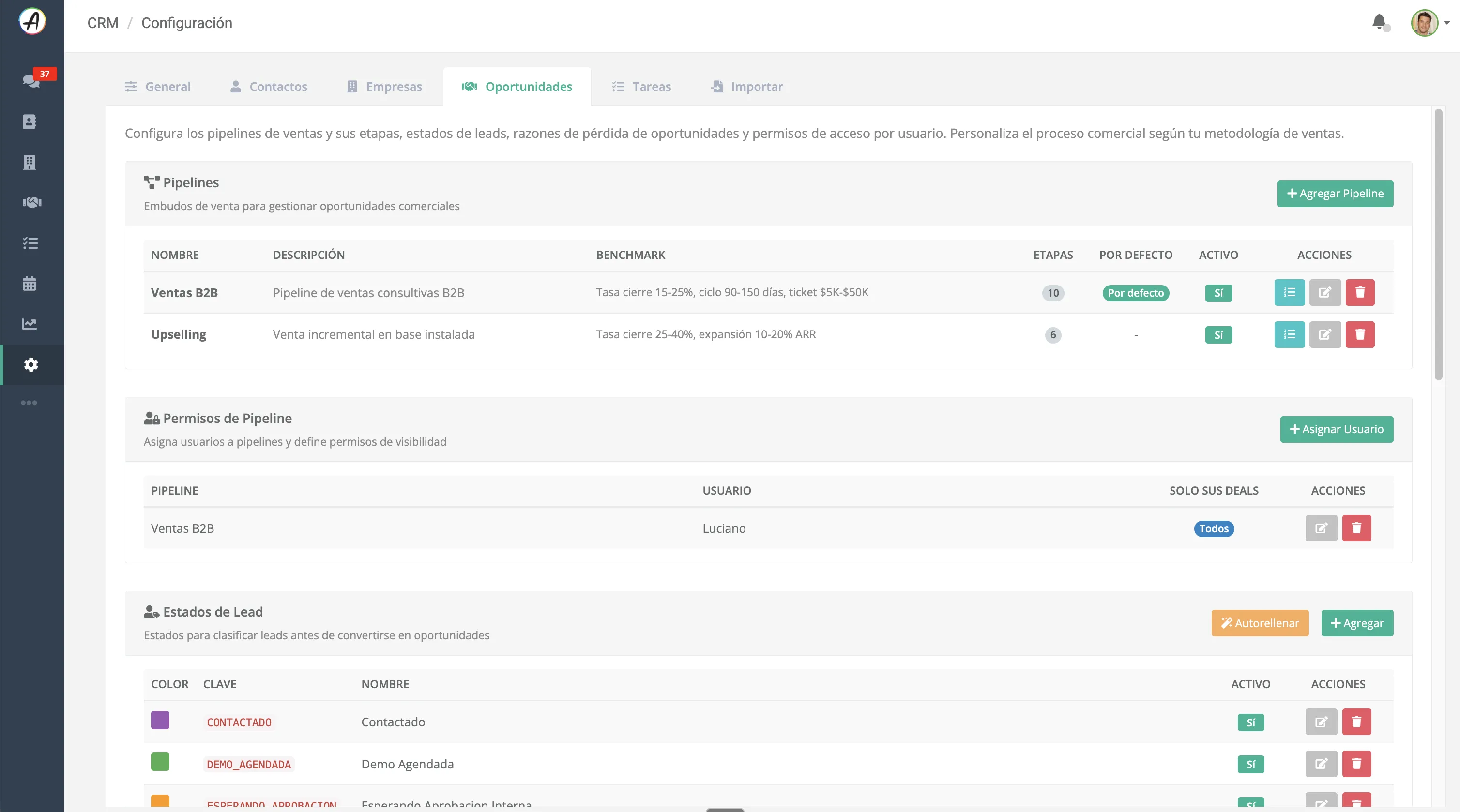Open contacts icon in sidebar
1460x812 pixels.
click(30, 122)
